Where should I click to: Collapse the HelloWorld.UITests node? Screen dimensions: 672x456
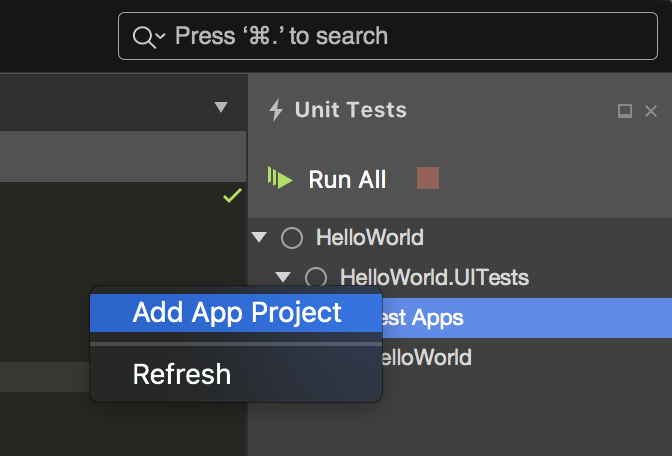coord(283,277)
